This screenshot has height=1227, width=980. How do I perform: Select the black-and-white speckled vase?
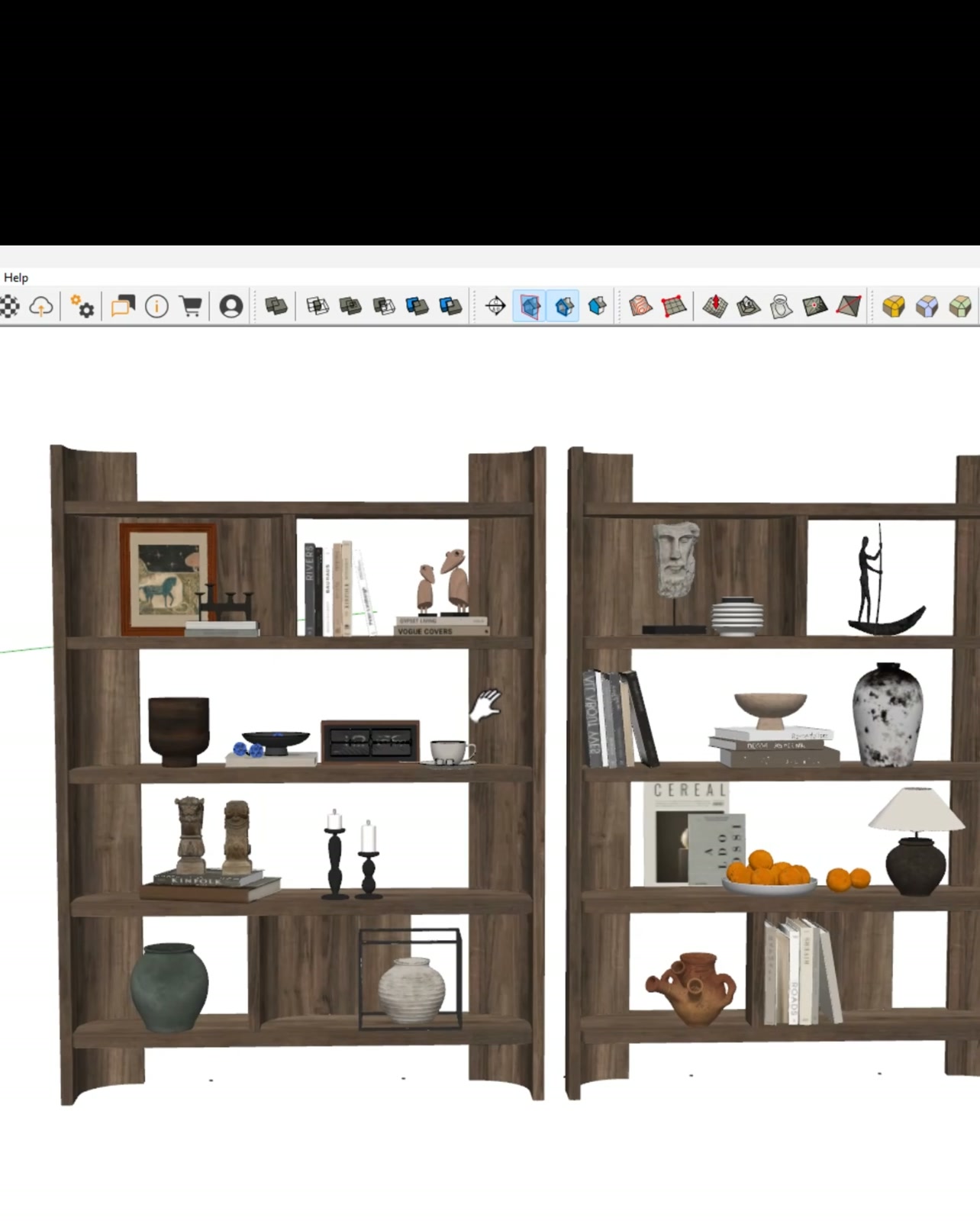(x=887, y=715)
